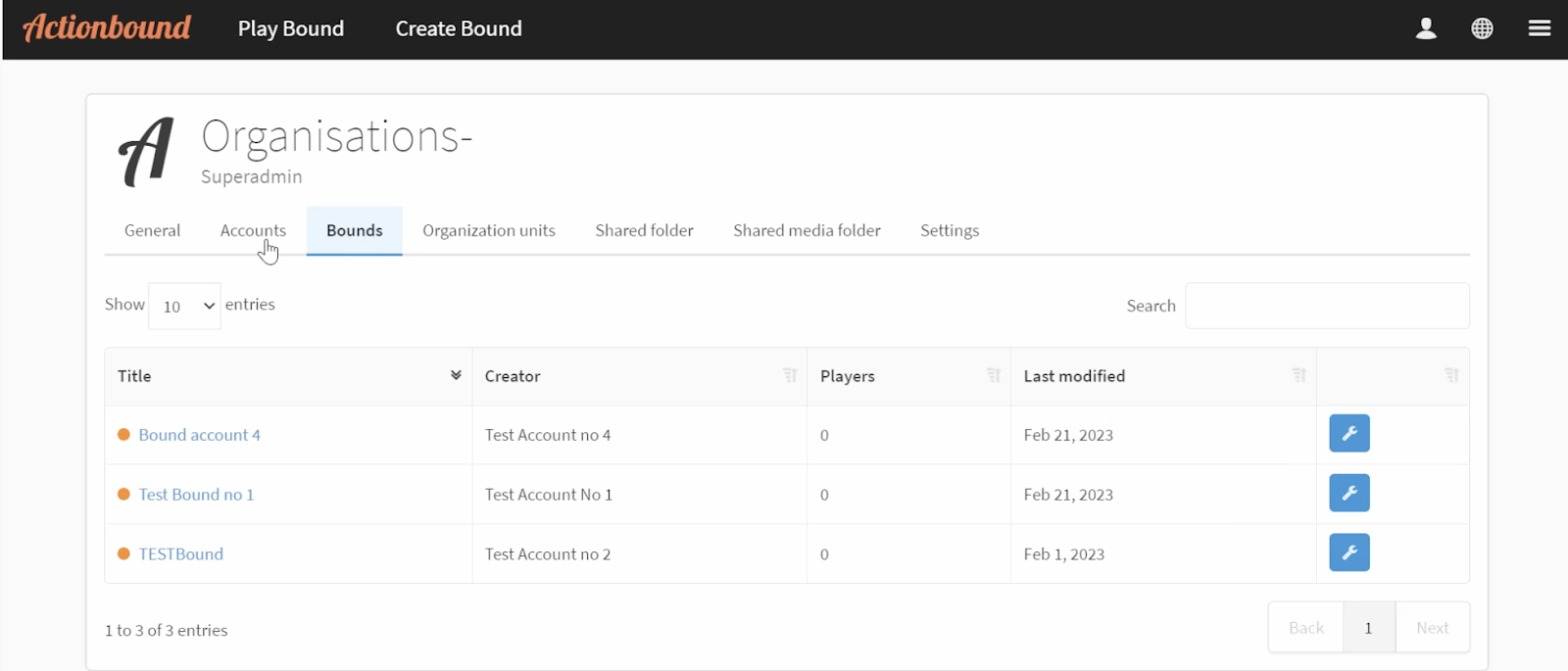Sort table by Creator column
Screen dimensions: 1568x671
click(x=790, y=376)
